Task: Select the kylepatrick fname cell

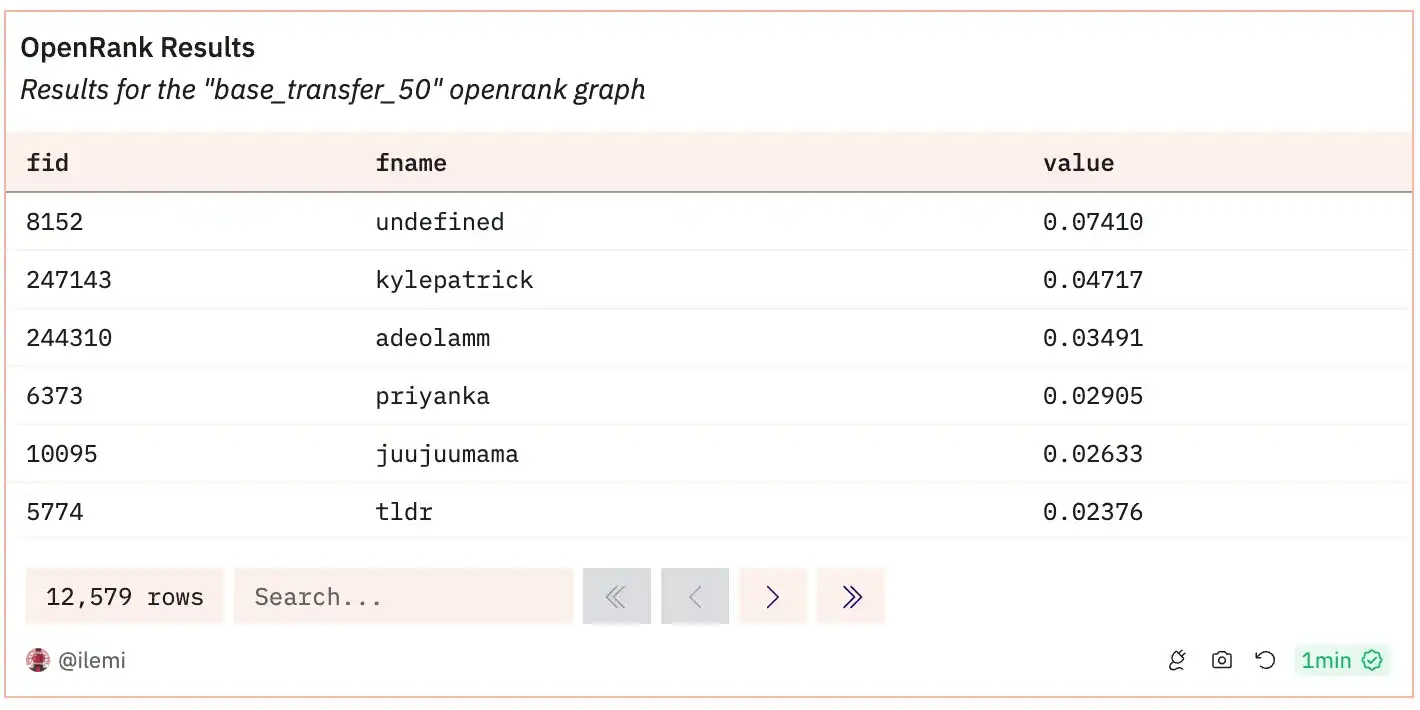Action: [454, 280]
